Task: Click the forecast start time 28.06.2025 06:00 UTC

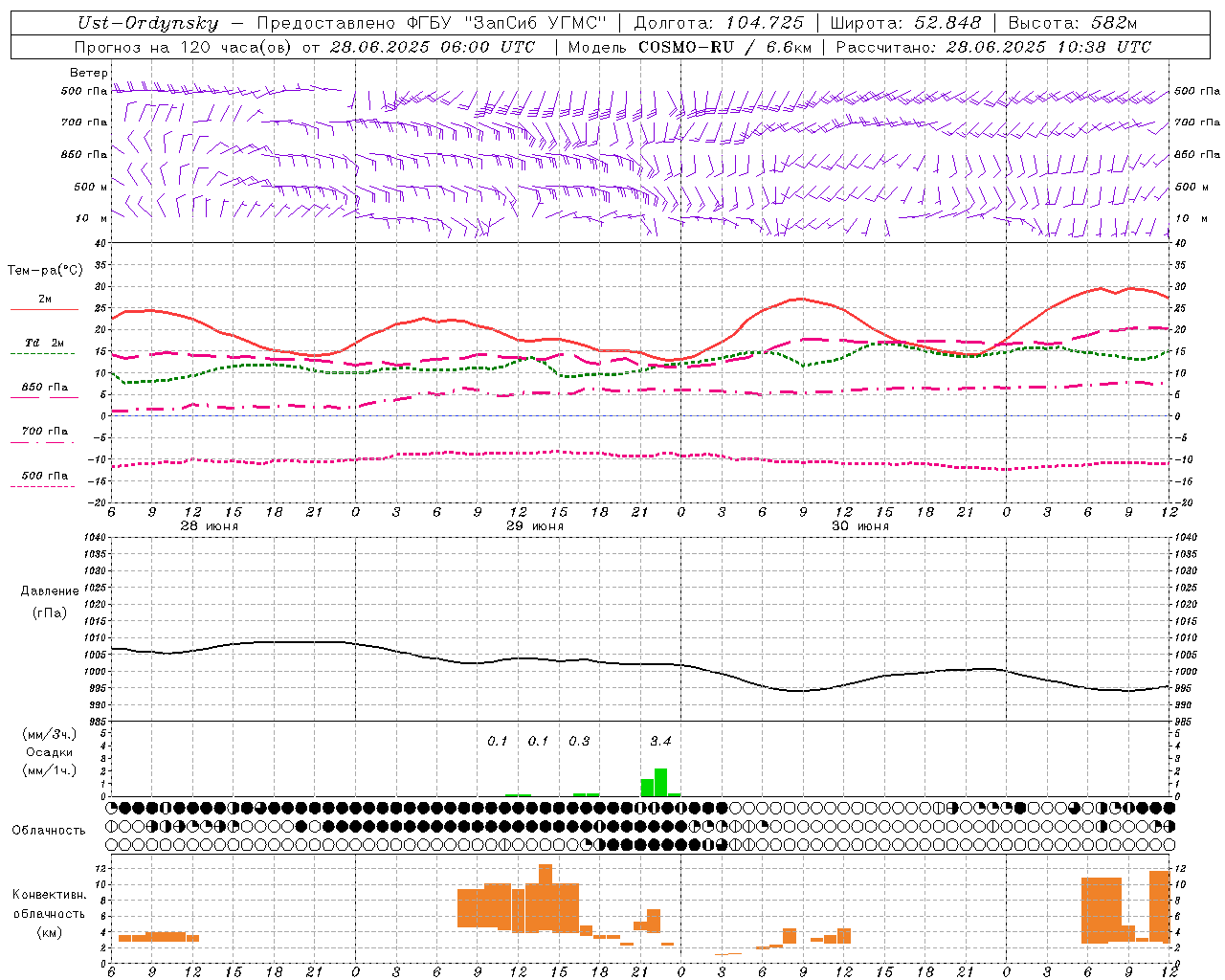Action: [432, 47]
